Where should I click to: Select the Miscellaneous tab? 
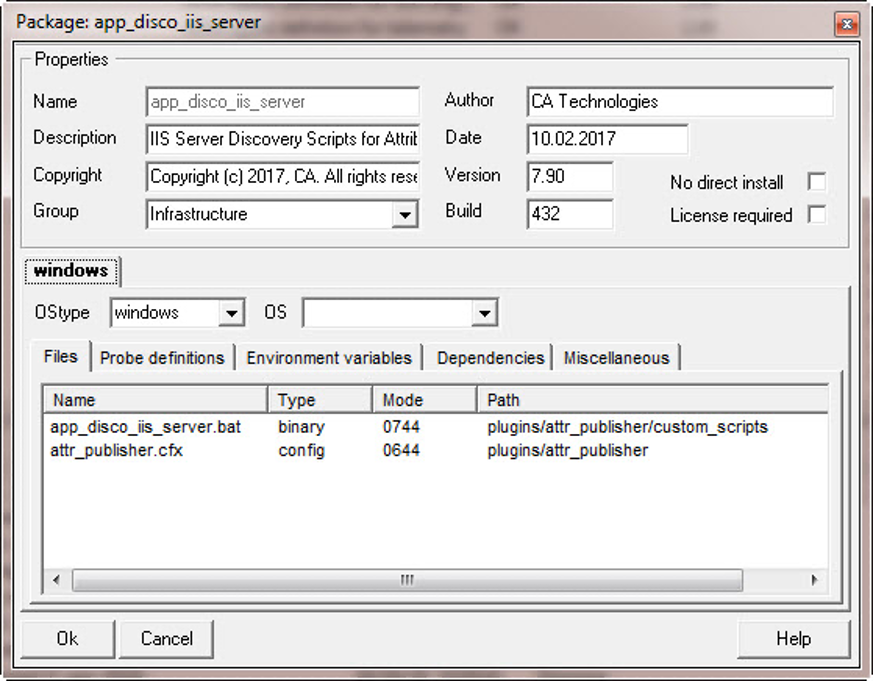click(617, 357)
